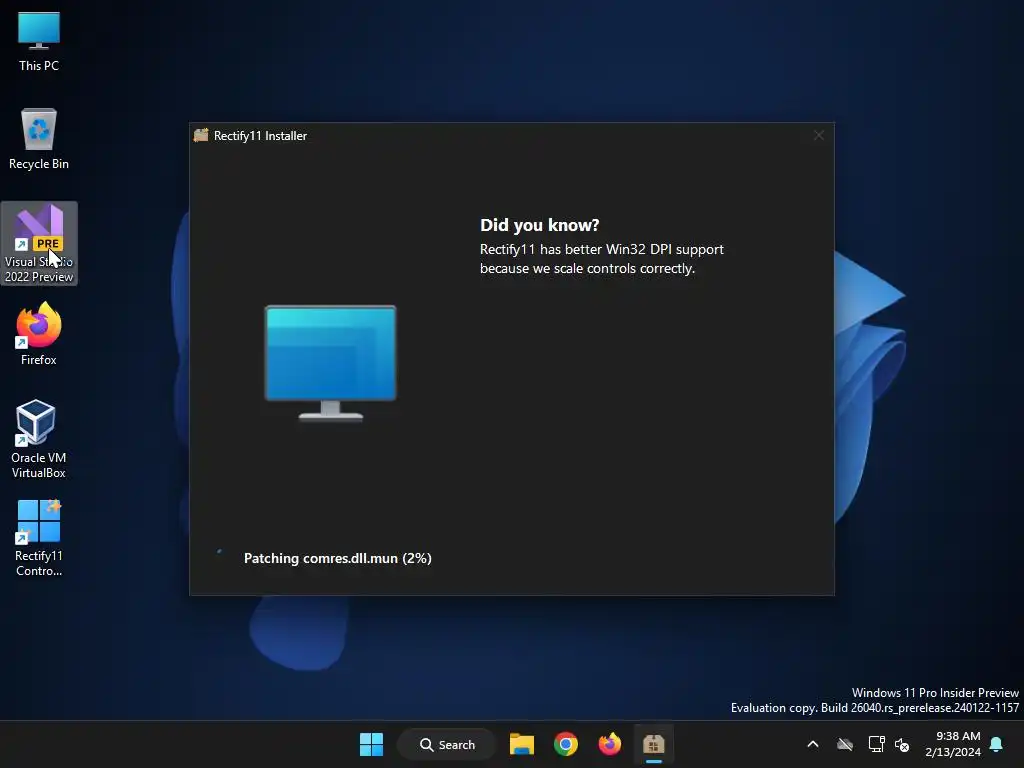Select Visual Studio 2022 Preview shortcut
Screen dimensions: 1024x768
tap(39, 244)
